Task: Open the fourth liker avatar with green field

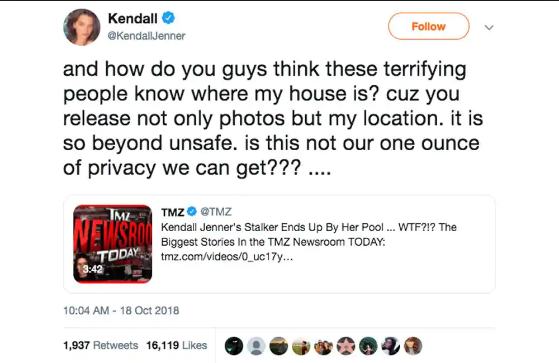Action: 301,346
